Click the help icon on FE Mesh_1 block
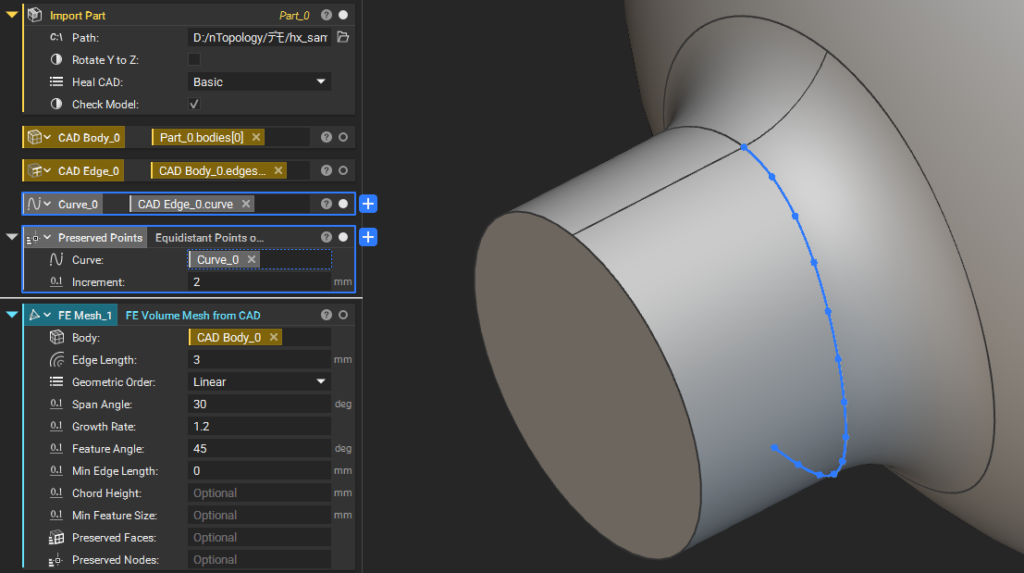1024x573 pixels. click(x=326, y=316)
